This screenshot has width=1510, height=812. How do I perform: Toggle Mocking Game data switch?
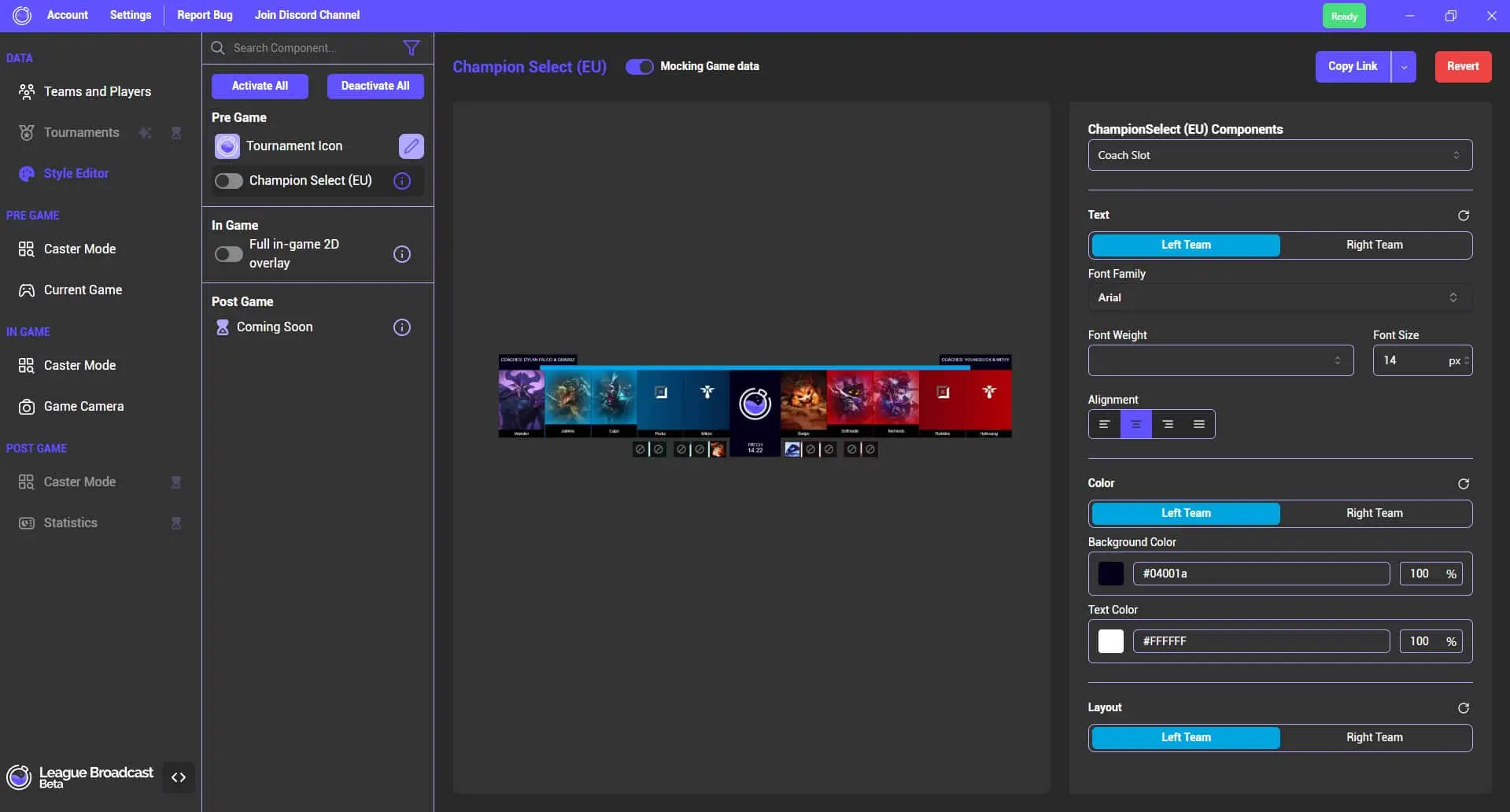click(x=639, y=67)
